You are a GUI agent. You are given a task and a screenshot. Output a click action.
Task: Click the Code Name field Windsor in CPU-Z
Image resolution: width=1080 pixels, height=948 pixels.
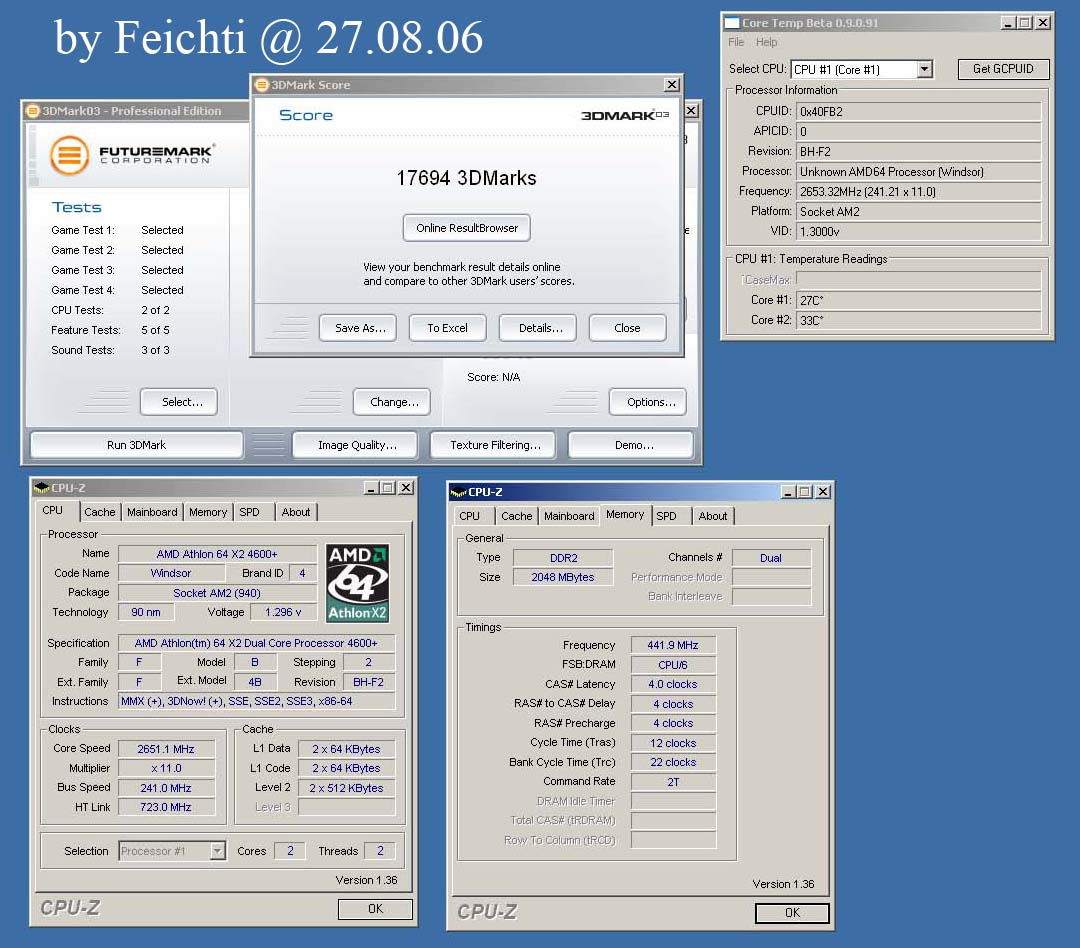171,573
